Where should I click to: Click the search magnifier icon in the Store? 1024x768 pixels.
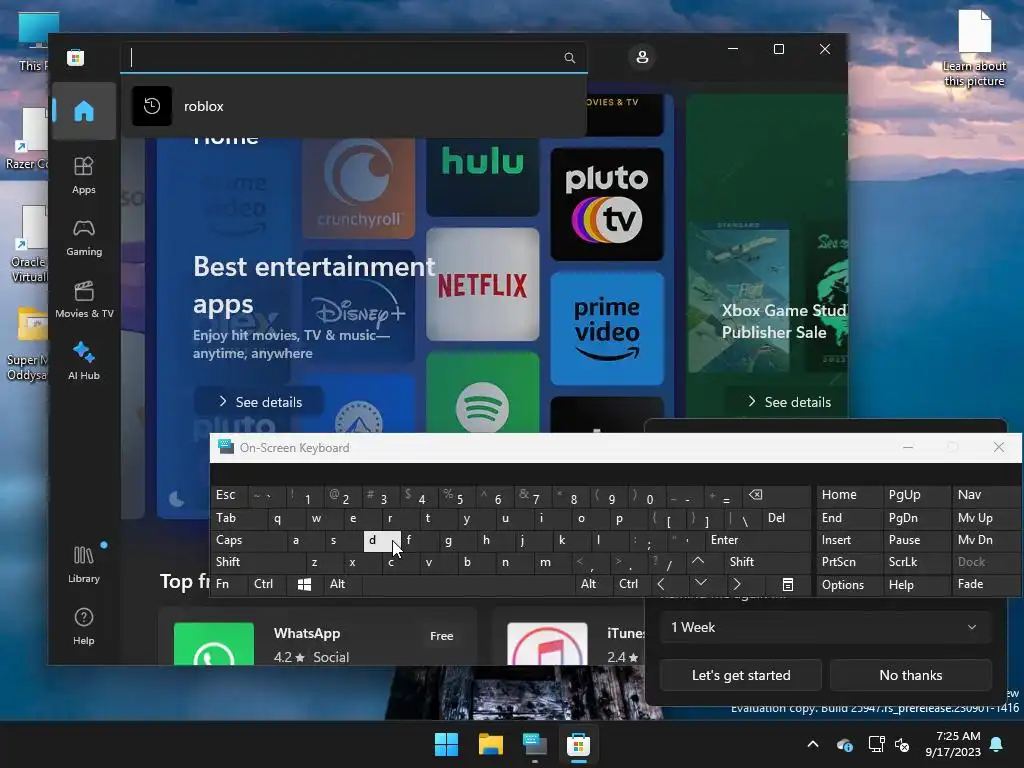569,58
